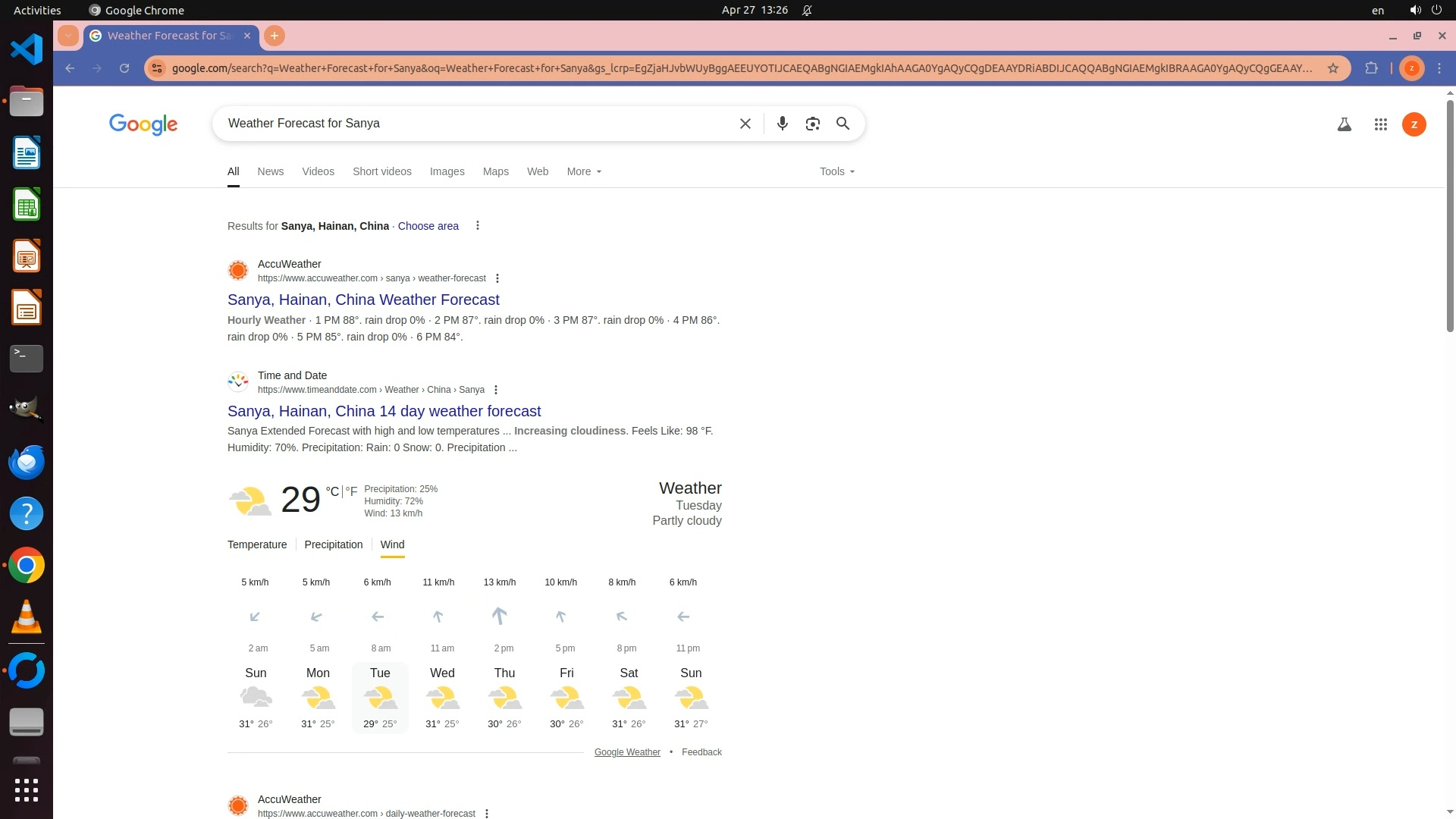Open Chrome extensions puzzle icon
1456x819 pixels.
1371,68
